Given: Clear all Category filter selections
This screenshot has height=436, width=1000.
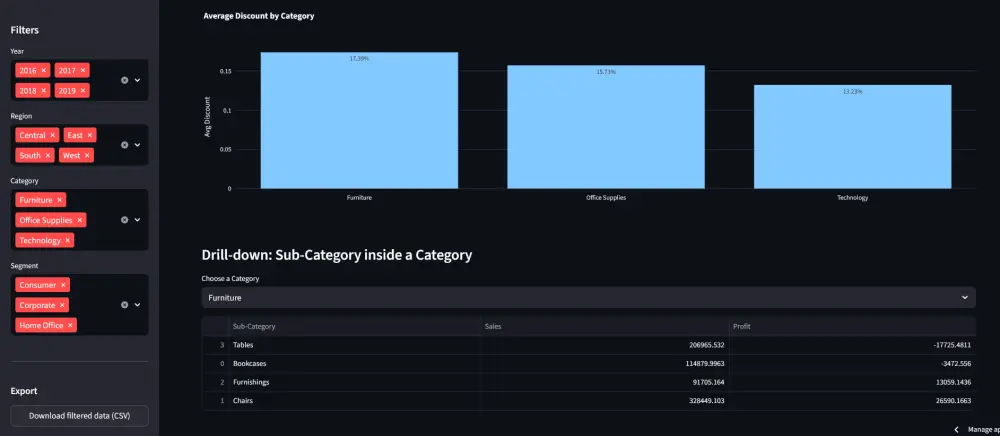Looking at the screenshot, I should 125,220.
